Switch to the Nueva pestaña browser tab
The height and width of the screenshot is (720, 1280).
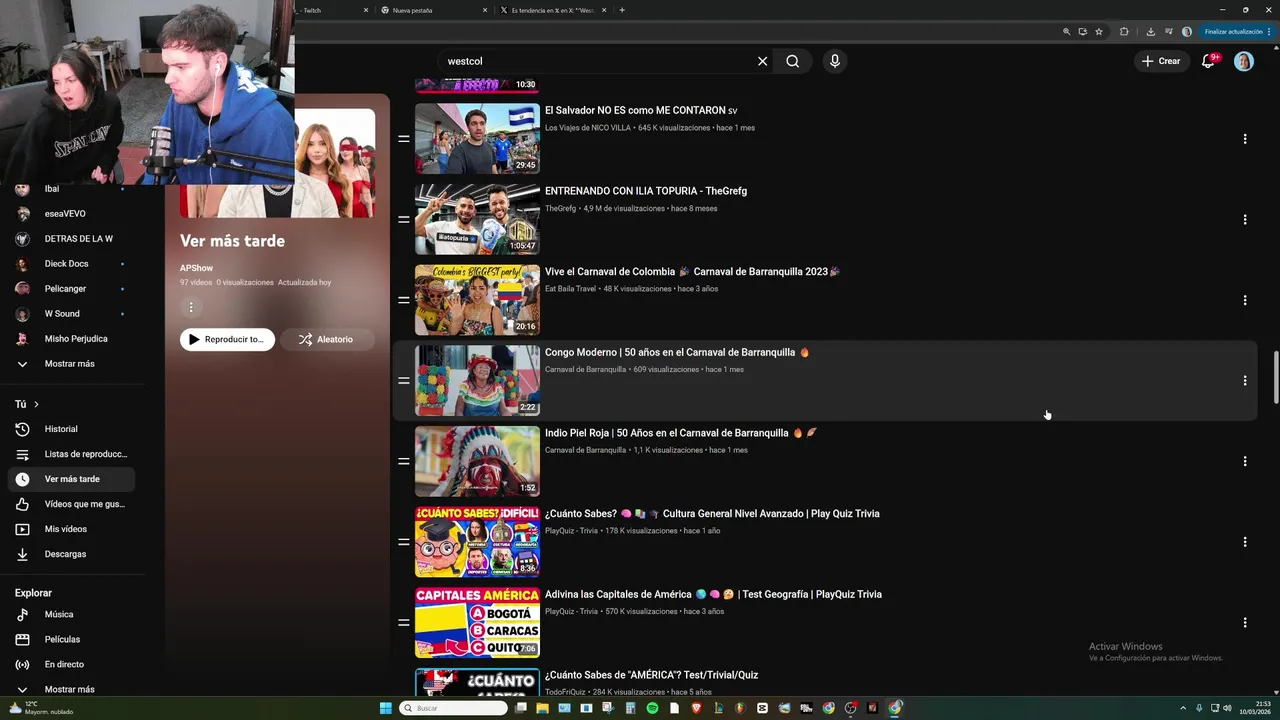(x=433, y=10)
